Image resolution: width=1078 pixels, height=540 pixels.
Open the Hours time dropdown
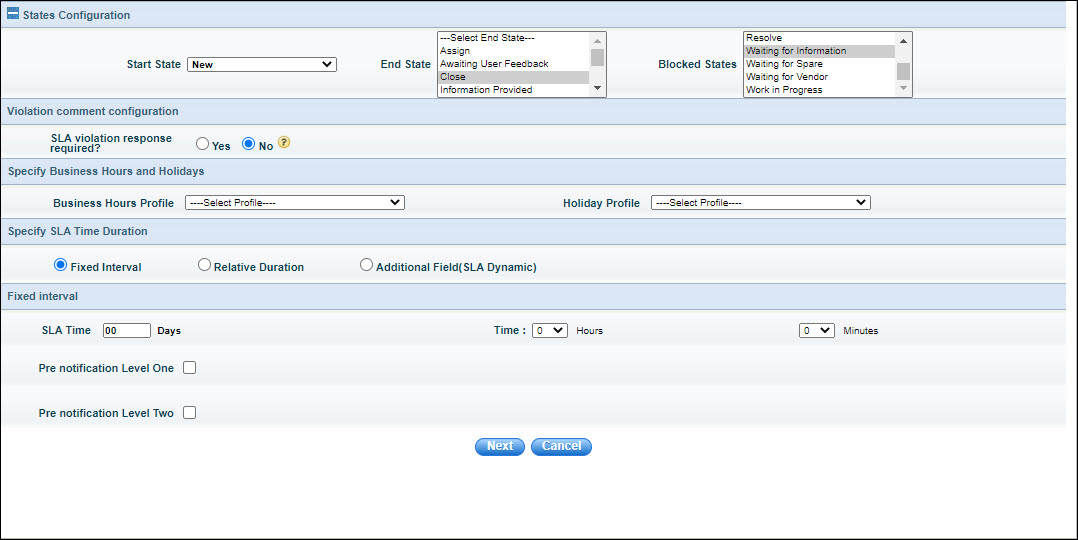[550, 330]
